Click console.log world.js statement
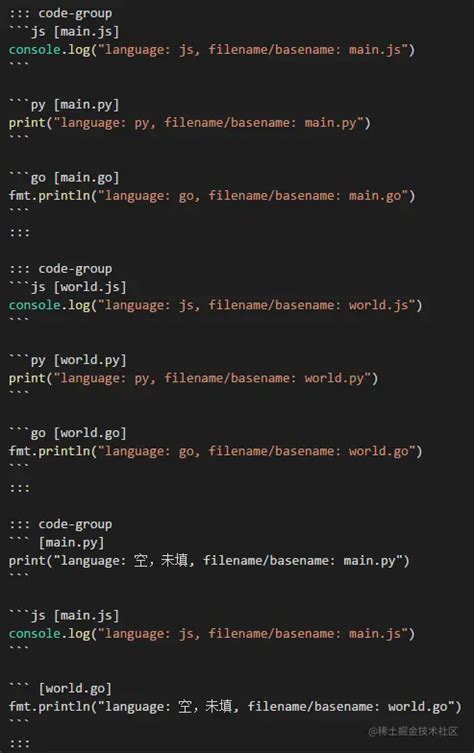Image resolution: width=474 pixels, height=753 pixels. point(216,305)
